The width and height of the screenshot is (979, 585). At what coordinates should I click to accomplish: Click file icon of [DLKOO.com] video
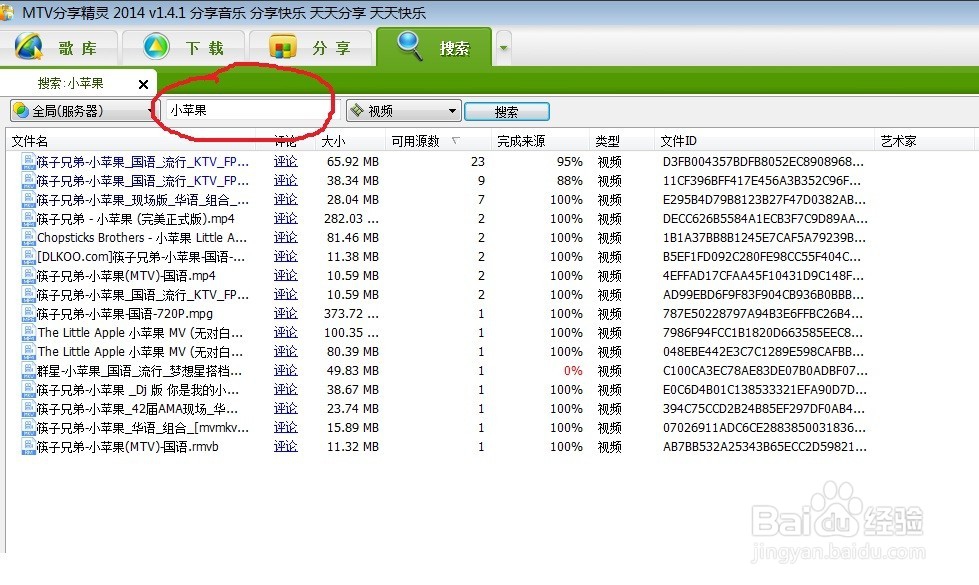coord(28,257)
